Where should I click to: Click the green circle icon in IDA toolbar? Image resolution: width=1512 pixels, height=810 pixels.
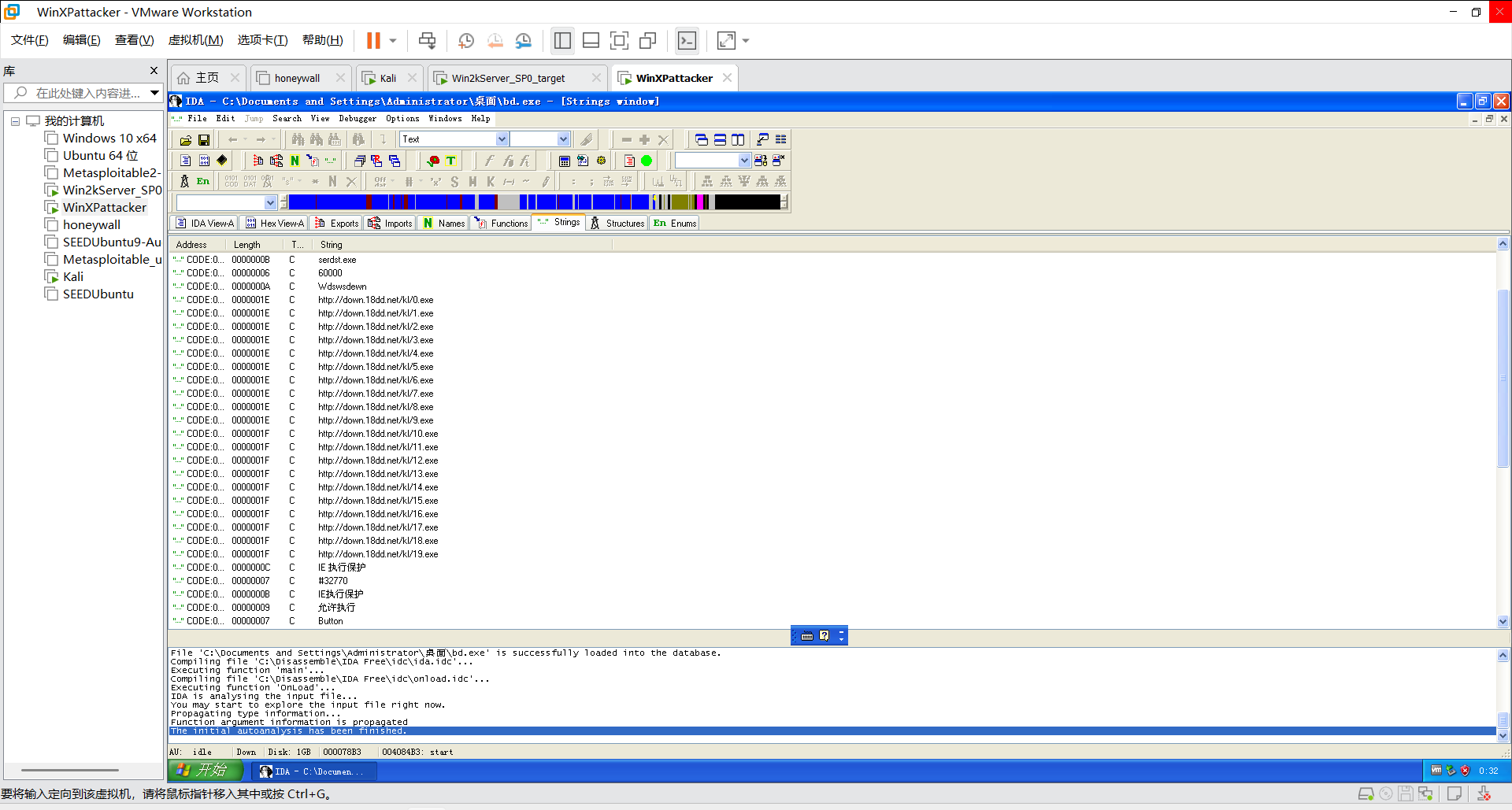647,161
